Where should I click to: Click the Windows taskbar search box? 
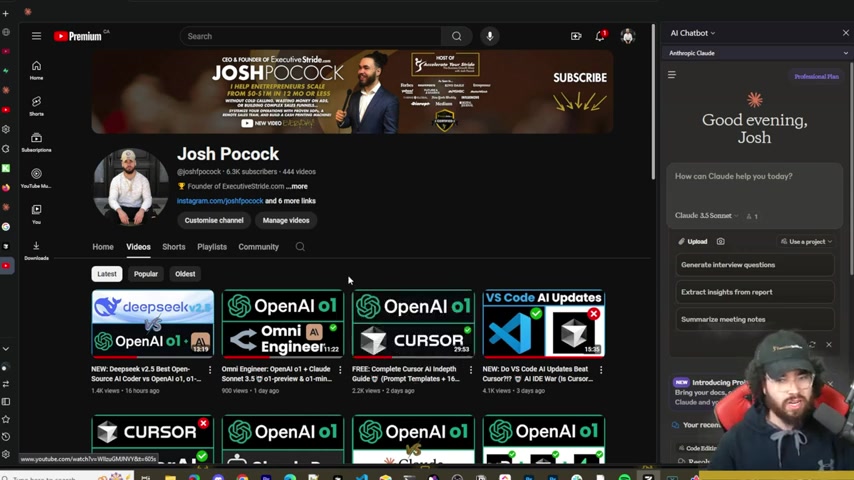click(x=66, y=476)
